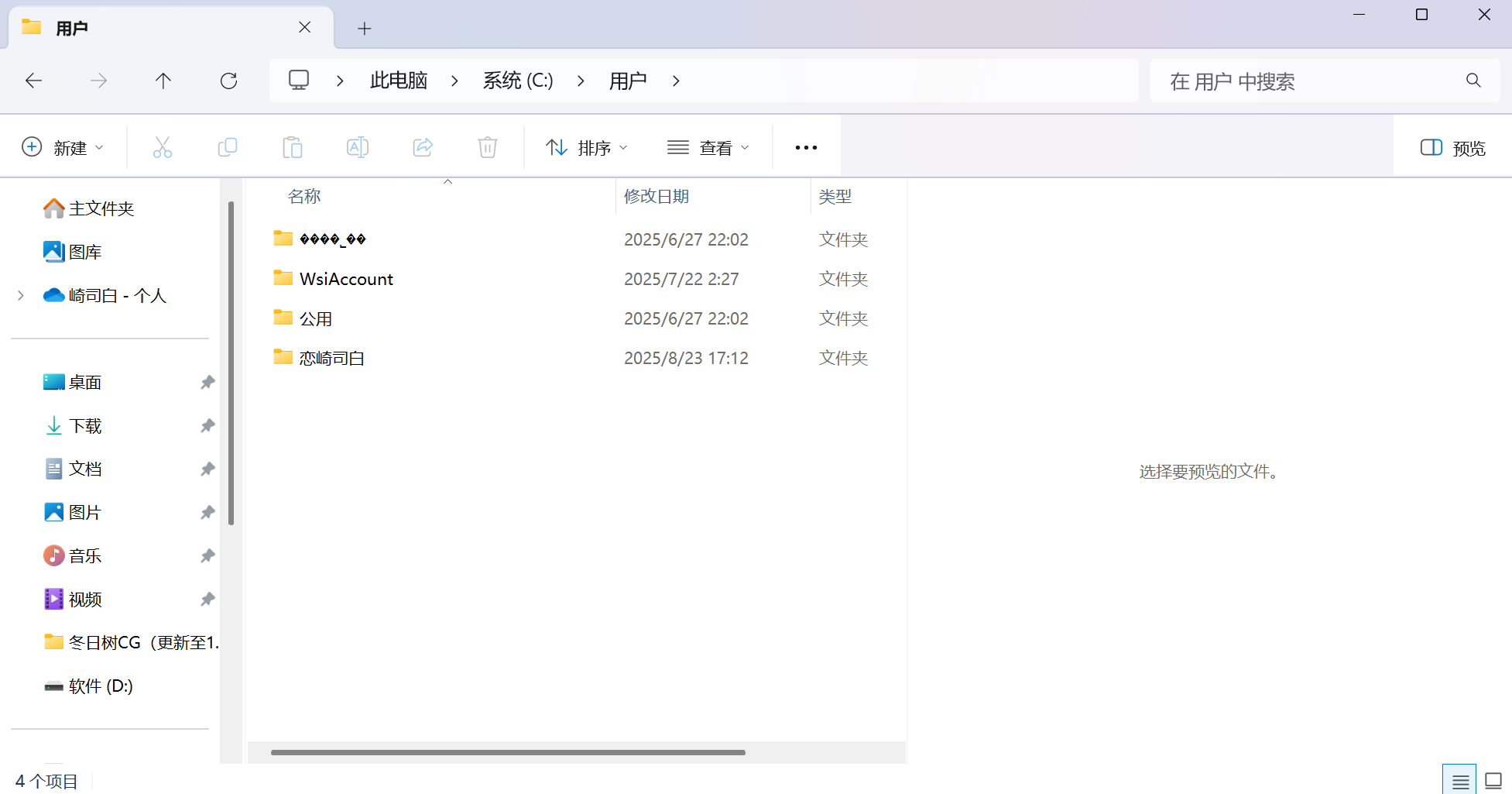Image resolution: width=1512 pixels, height=794 pixels.
Task: Click the horizontal scrollbar of the file list
Action: 508,752
